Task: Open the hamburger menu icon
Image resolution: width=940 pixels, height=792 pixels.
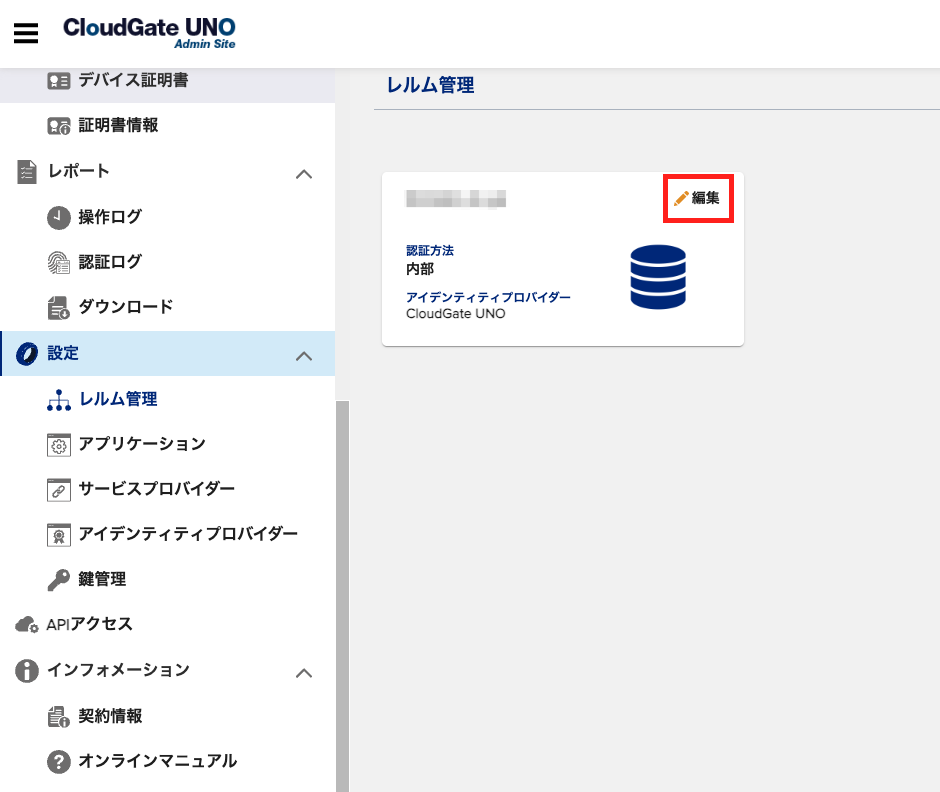Action: tap(26, 34)
